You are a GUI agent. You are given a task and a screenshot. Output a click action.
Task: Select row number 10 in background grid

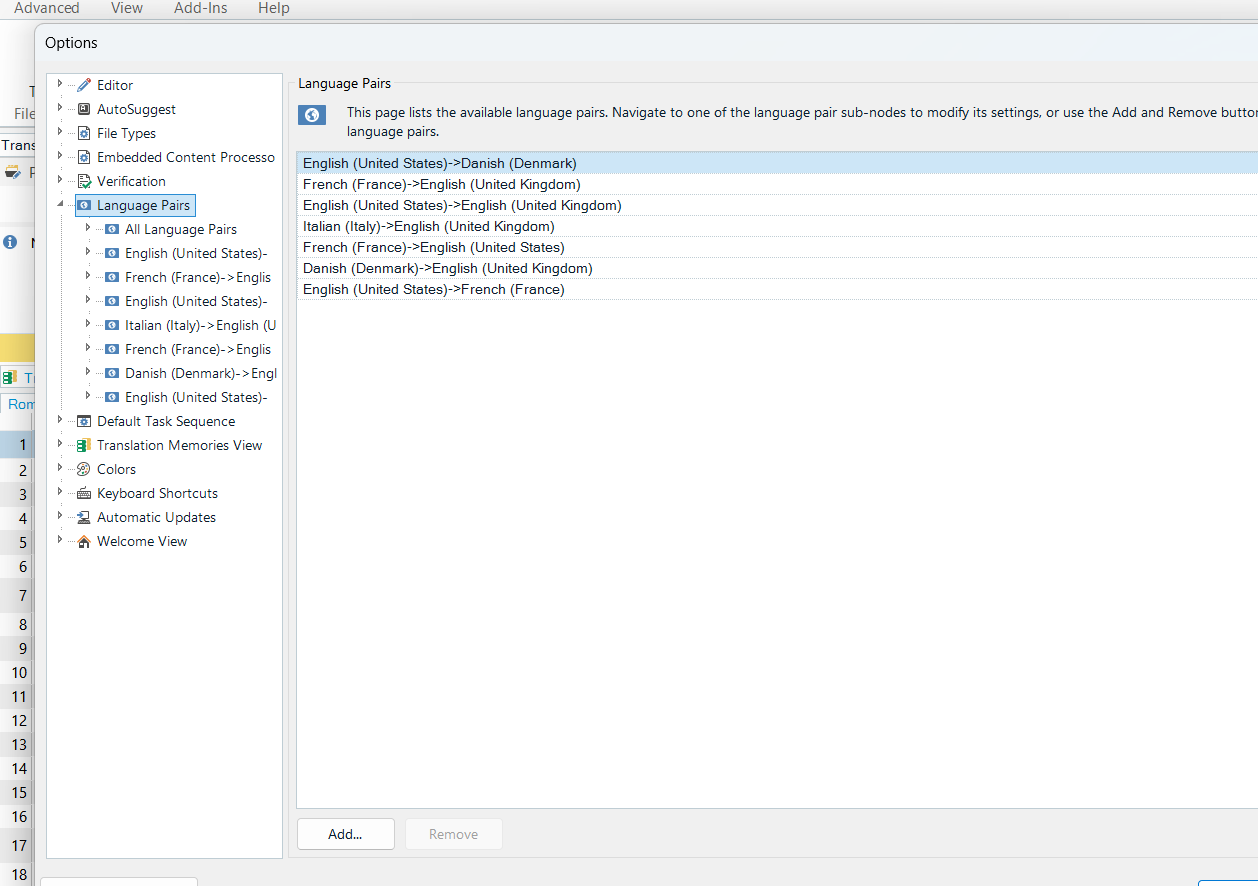click(18, 672)
